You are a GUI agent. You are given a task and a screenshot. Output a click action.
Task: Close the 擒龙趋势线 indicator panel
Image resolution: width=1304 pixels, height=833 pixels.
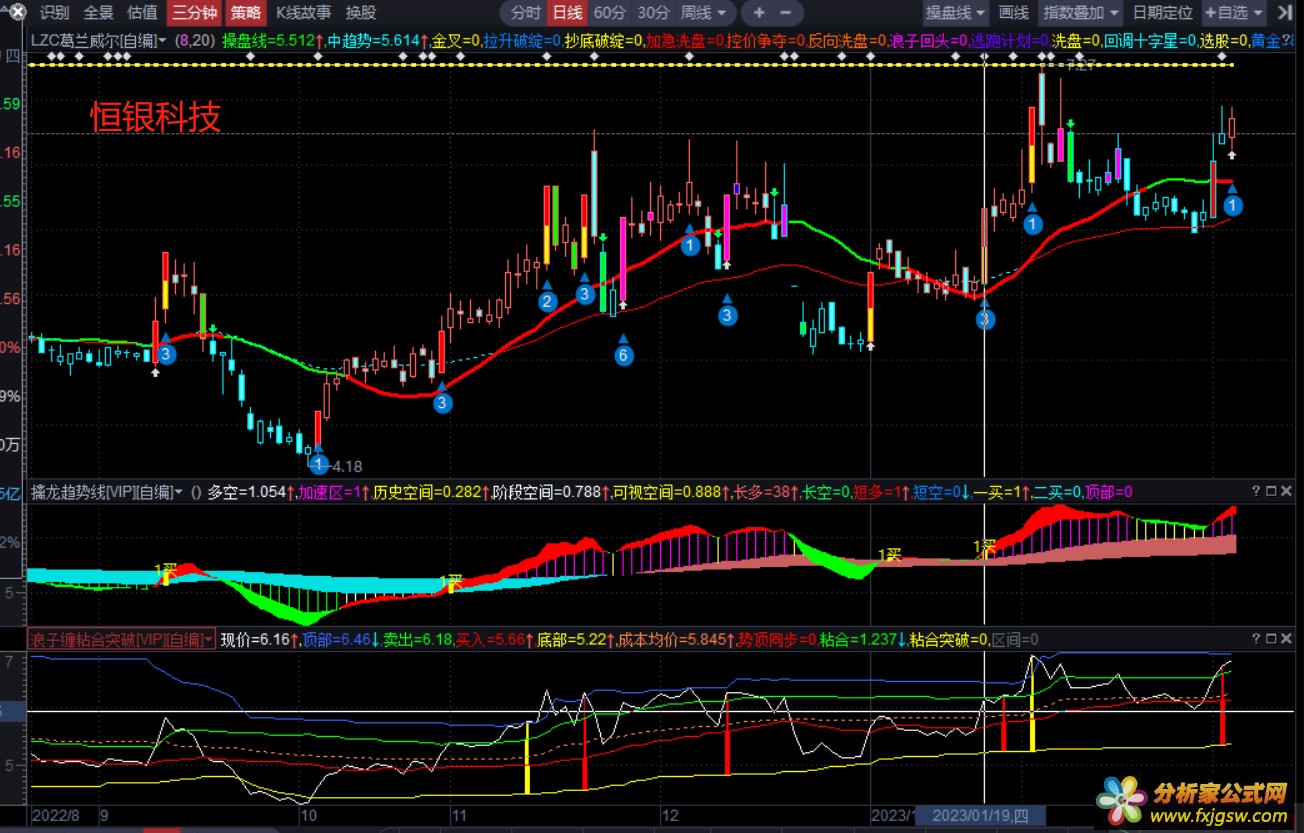pos(1288,491)
